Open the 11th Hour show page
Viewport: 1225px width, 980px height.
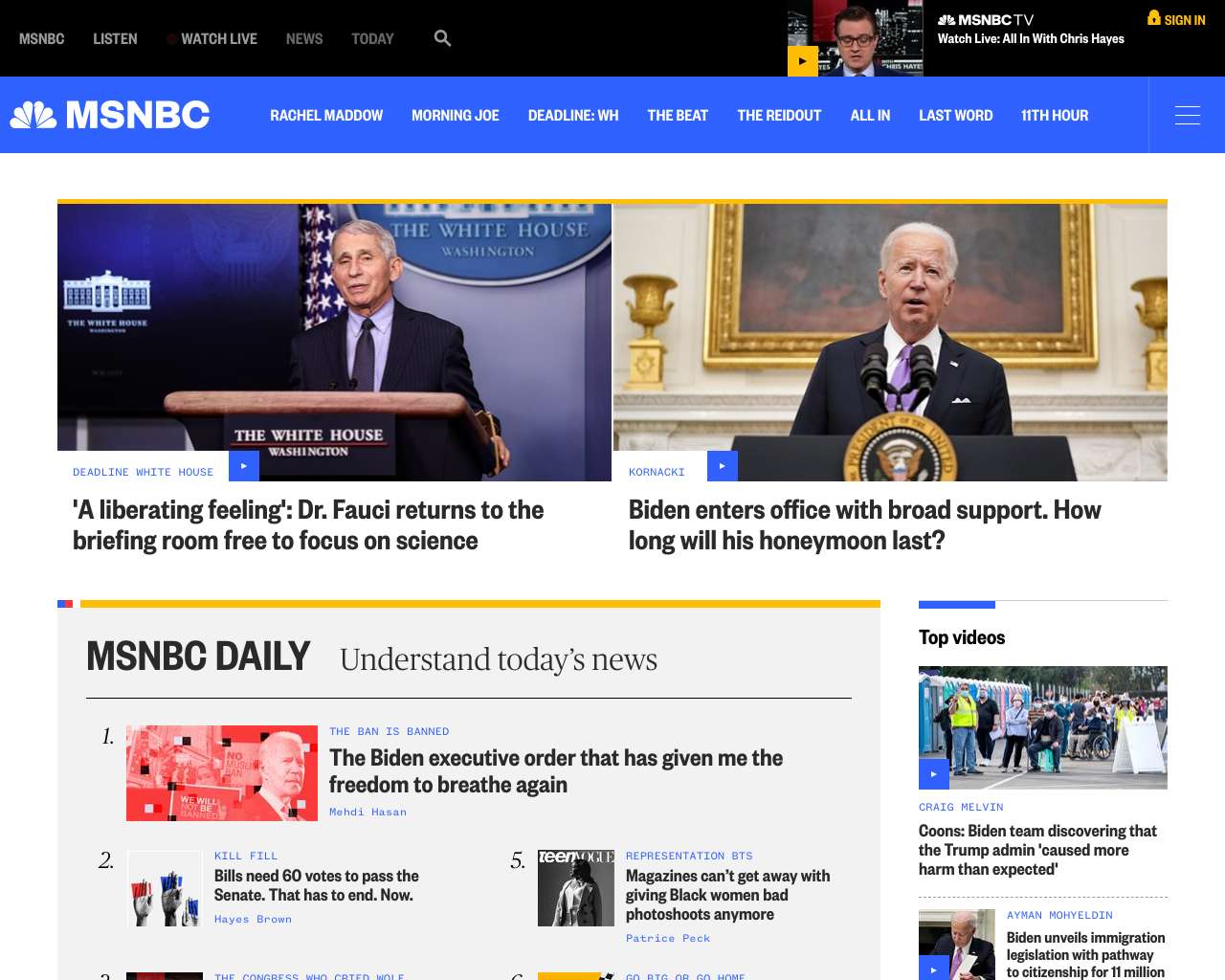pos(1055,115)
